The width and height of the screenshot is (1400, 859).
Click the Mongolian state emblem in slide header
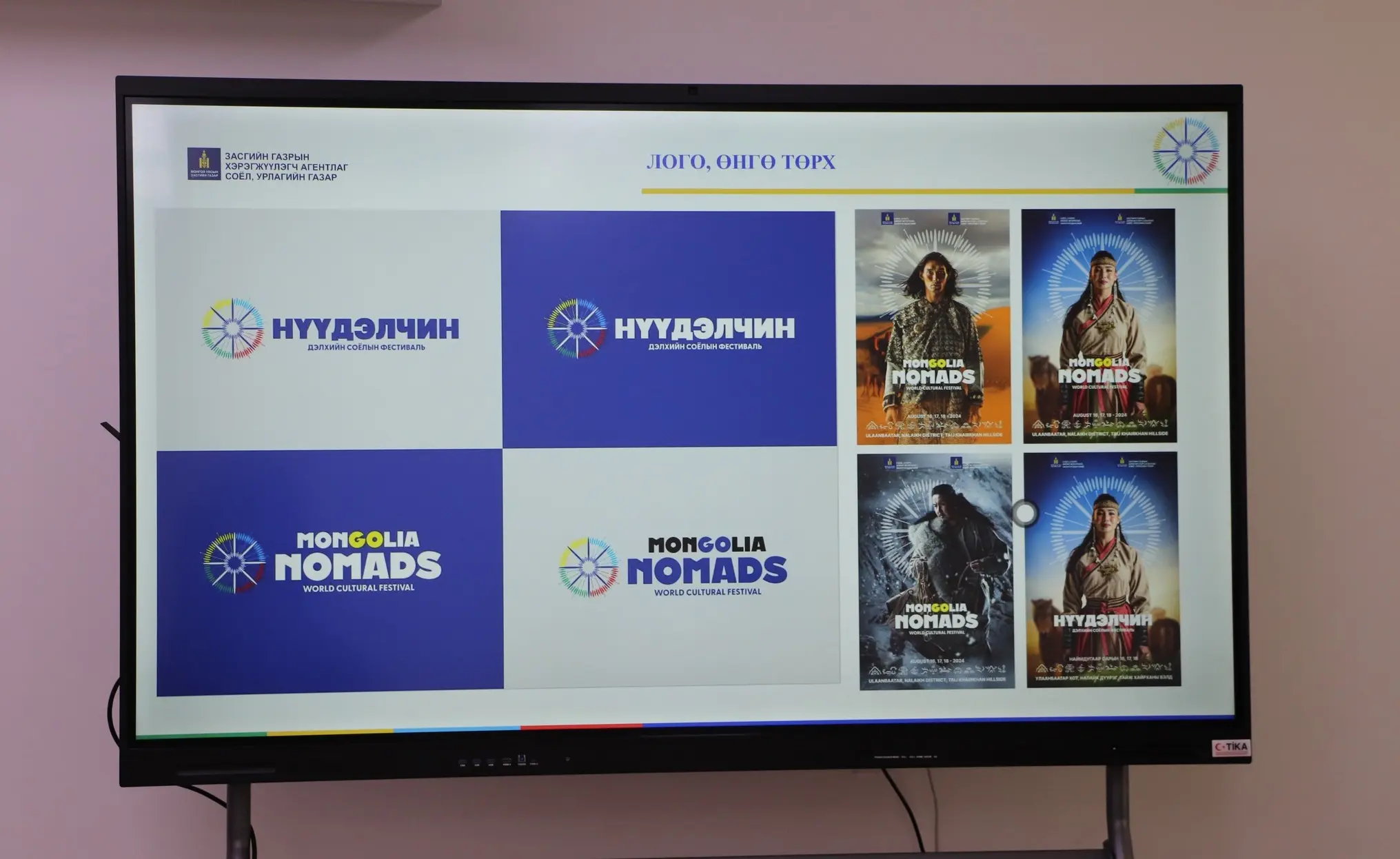[204, 164]
